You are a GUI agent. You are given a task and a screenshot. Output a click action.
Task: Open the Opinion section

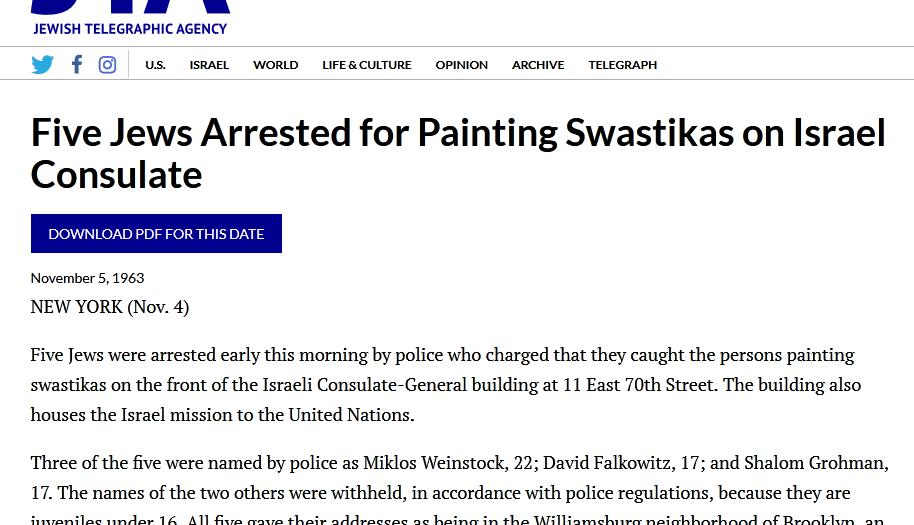tap(461, 65)
